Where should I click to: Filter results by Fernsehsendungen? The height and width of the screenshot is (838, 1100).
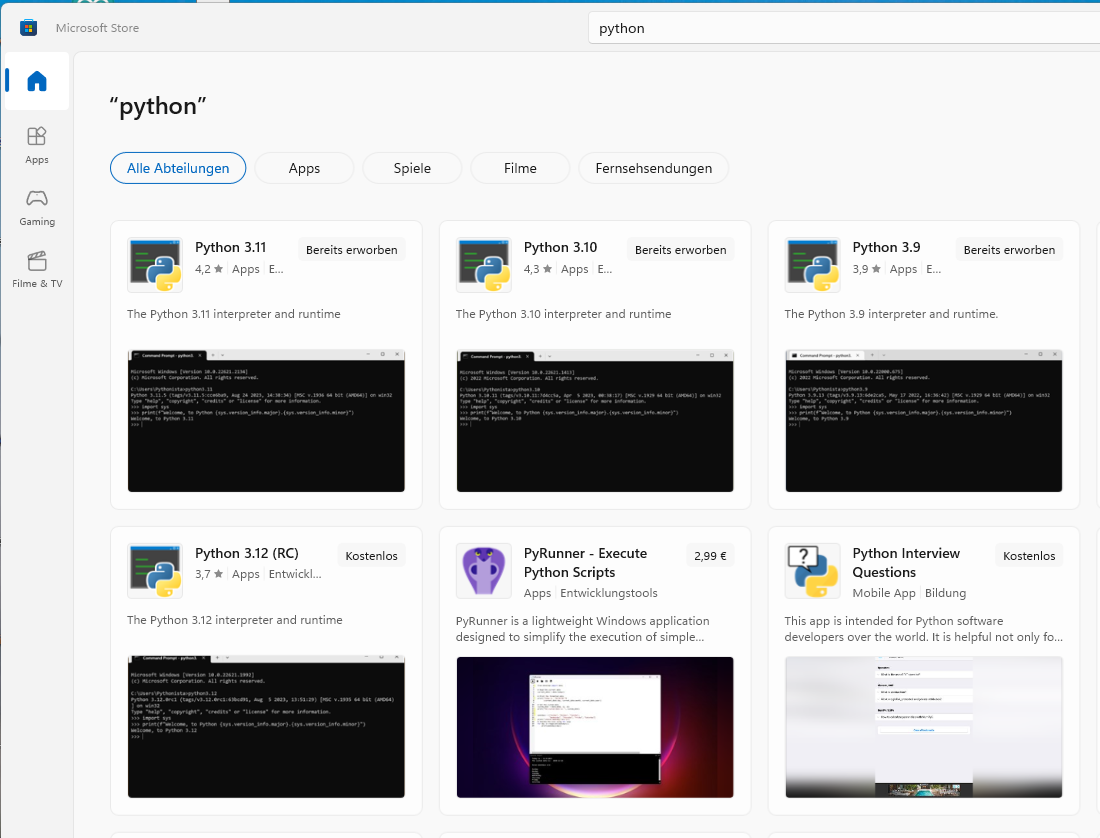(x=654, y=168)
